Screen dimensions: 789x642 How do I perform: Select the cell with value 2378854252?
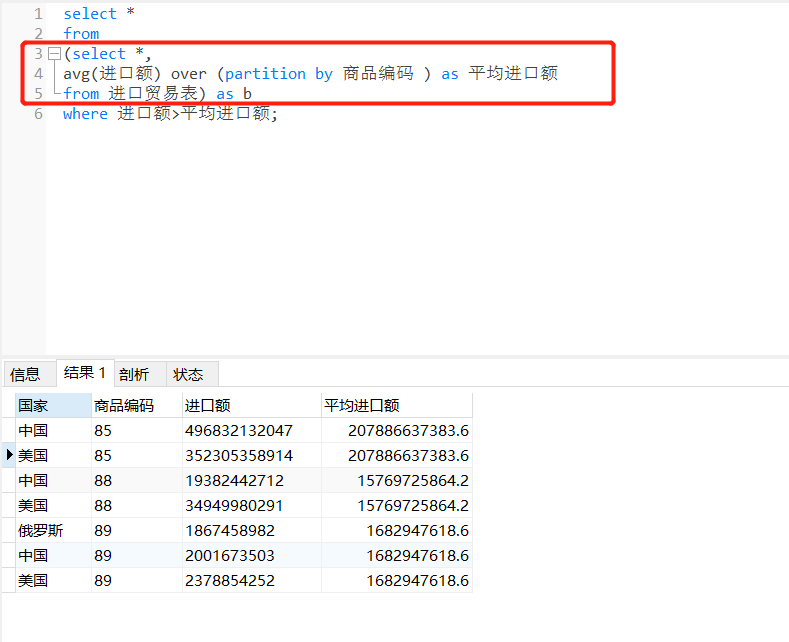point(252,581)
